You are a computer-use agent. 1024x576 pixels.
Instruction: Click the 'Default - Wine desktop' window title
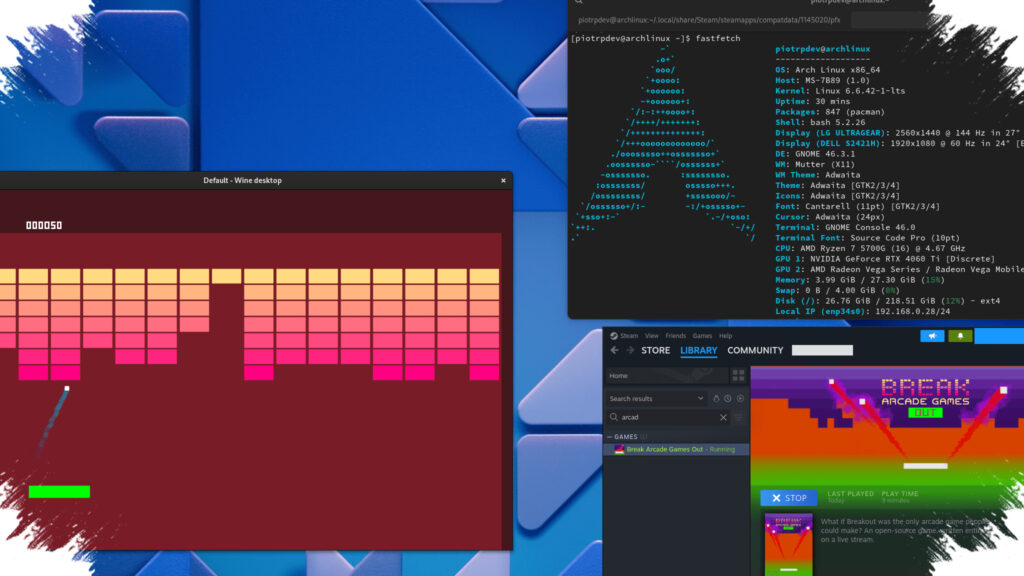[242, 180]
